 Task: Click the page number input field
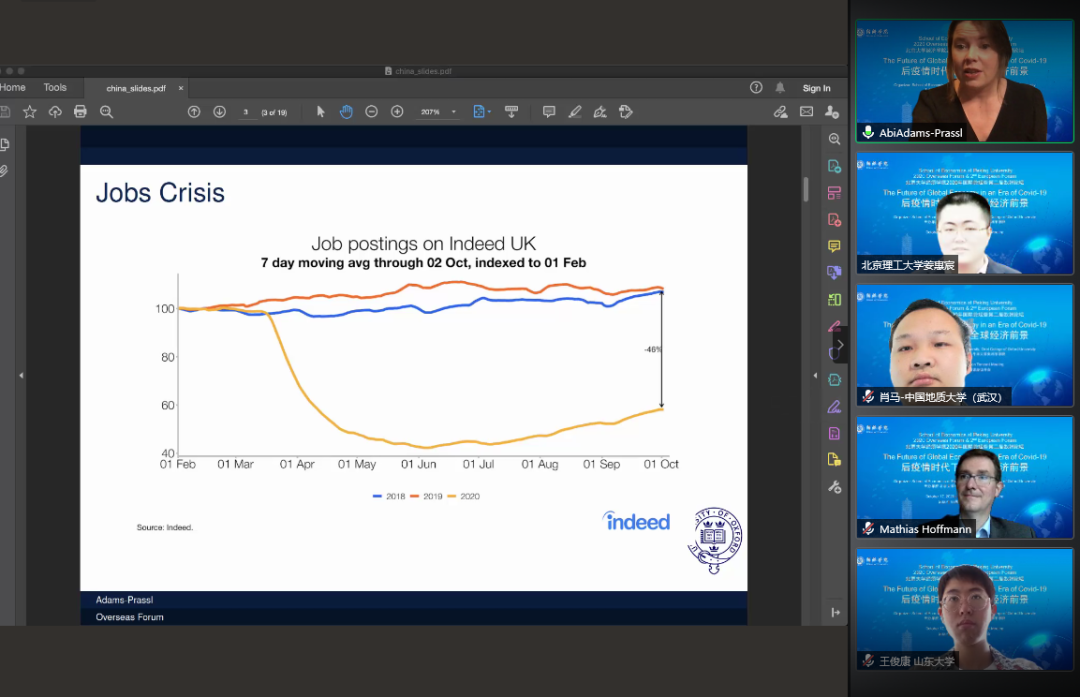pos(246,112)
